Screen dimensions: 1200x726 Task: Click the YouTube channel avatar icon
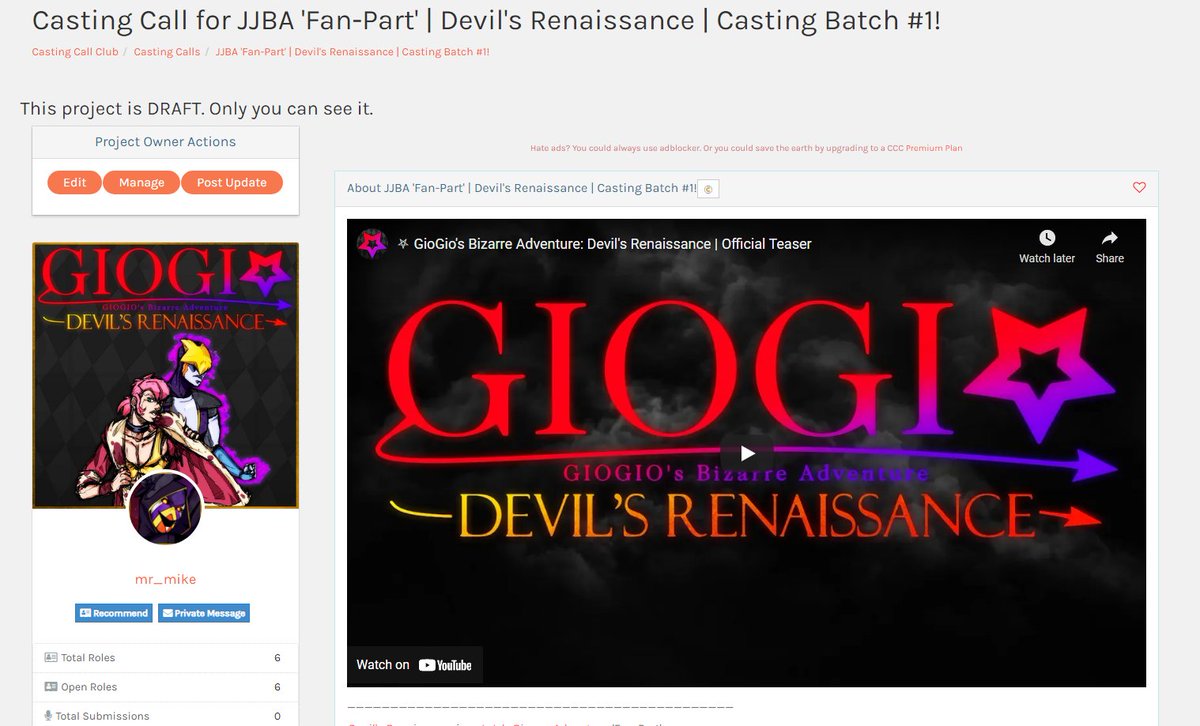(373, 244)
